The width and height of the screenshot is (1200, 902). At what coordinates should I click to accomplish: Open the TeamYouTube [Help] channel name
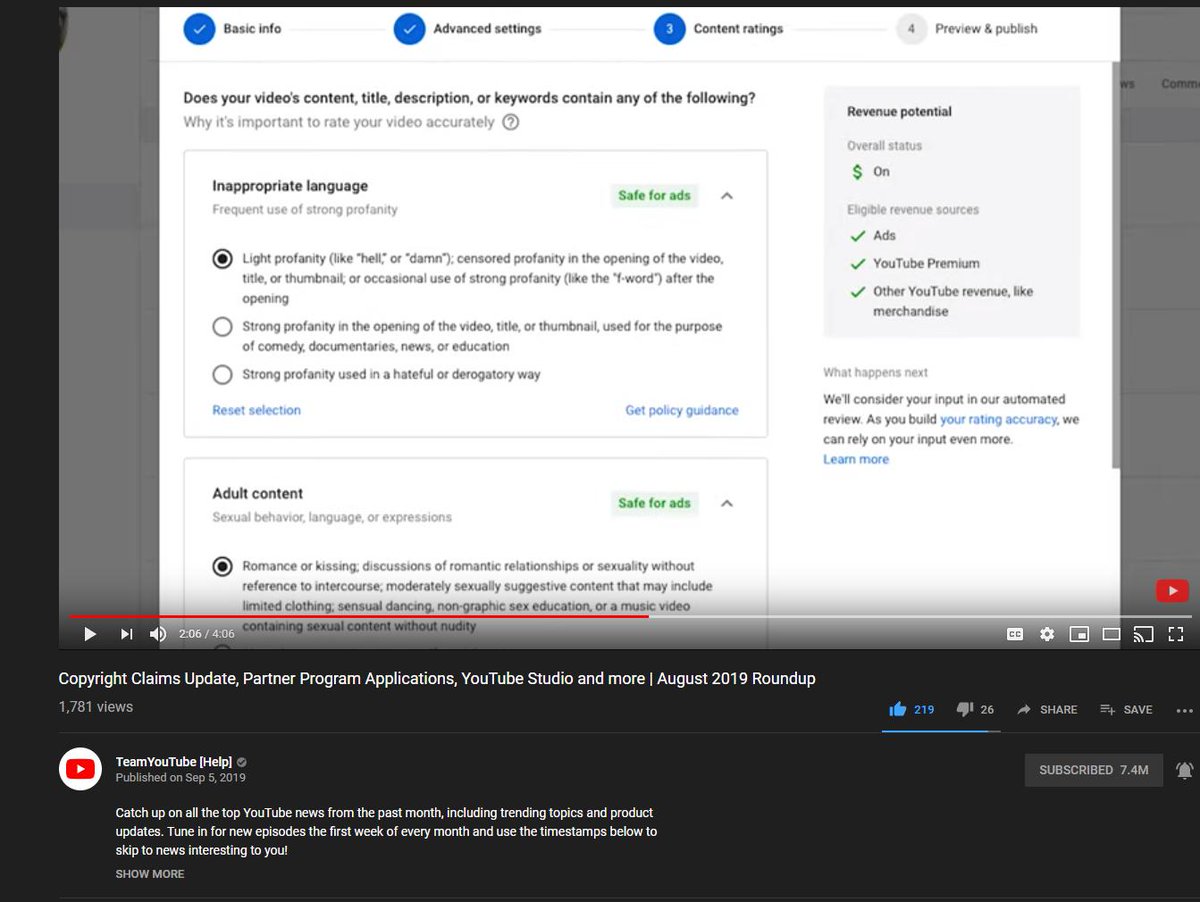pos(174,762)
